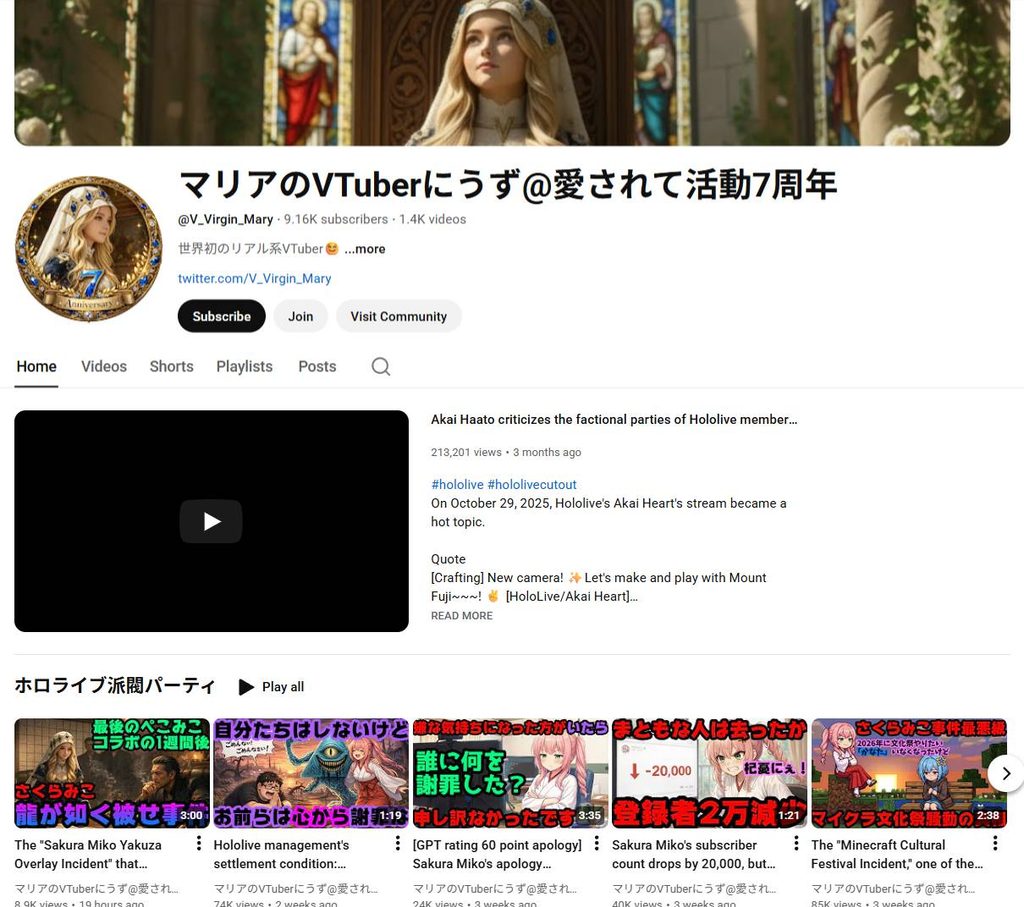This screenshot has width=1024, height=907.
Task: Open options menu for subscriber count drops video
Action: click(795, 844)
